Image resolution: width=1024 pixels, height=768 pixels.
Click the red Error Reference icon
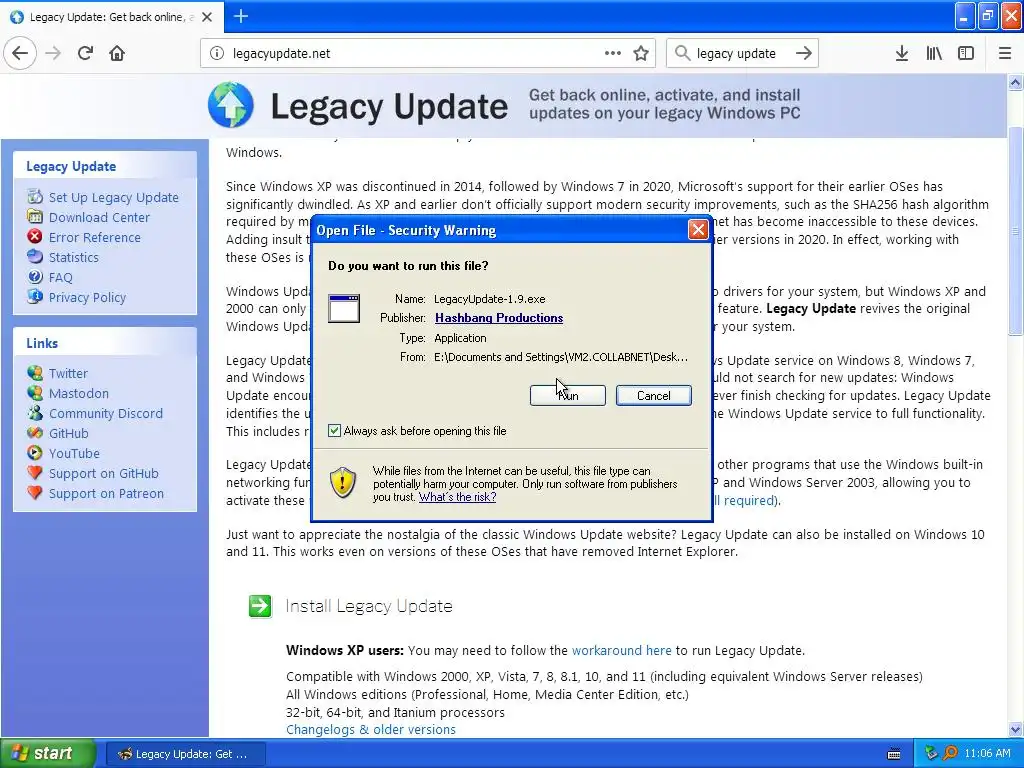(35, 236)
